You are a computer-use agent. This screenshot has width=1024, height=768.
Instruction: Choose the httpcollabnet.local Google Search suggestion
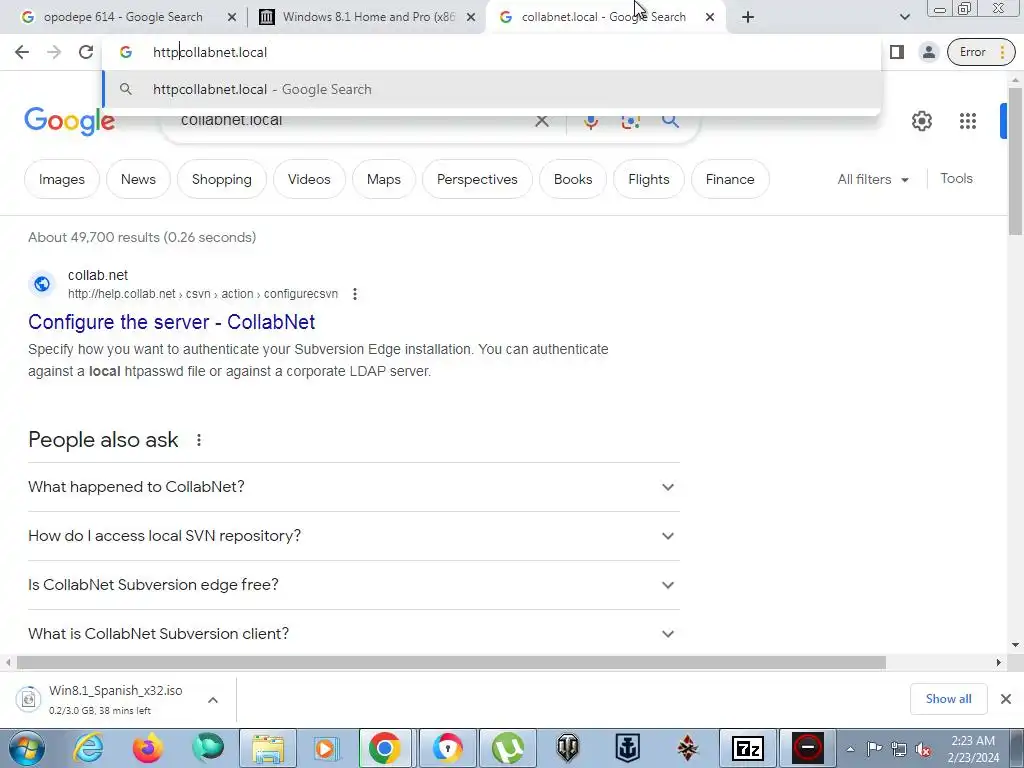[491, 89]
